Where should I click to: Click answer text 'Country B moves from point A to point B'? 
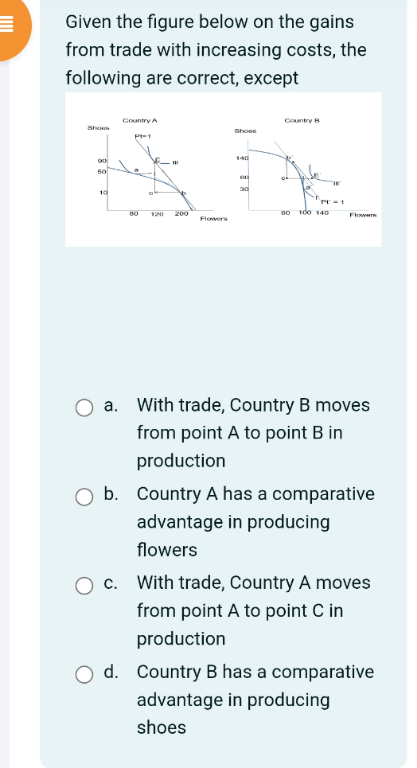point(253,433)
